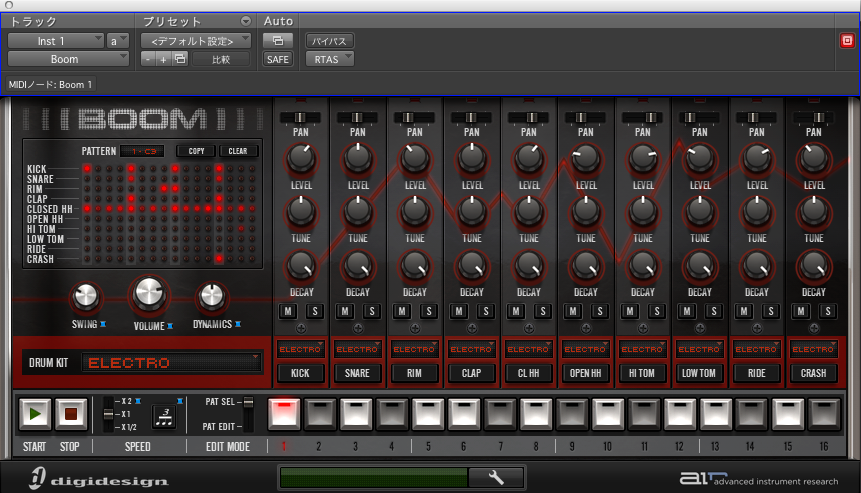Open the SNARE channel ELECTRO kit dropdown
Image resolution: width=861 pixels, height=493 pixels.
[x=358, y=349]
